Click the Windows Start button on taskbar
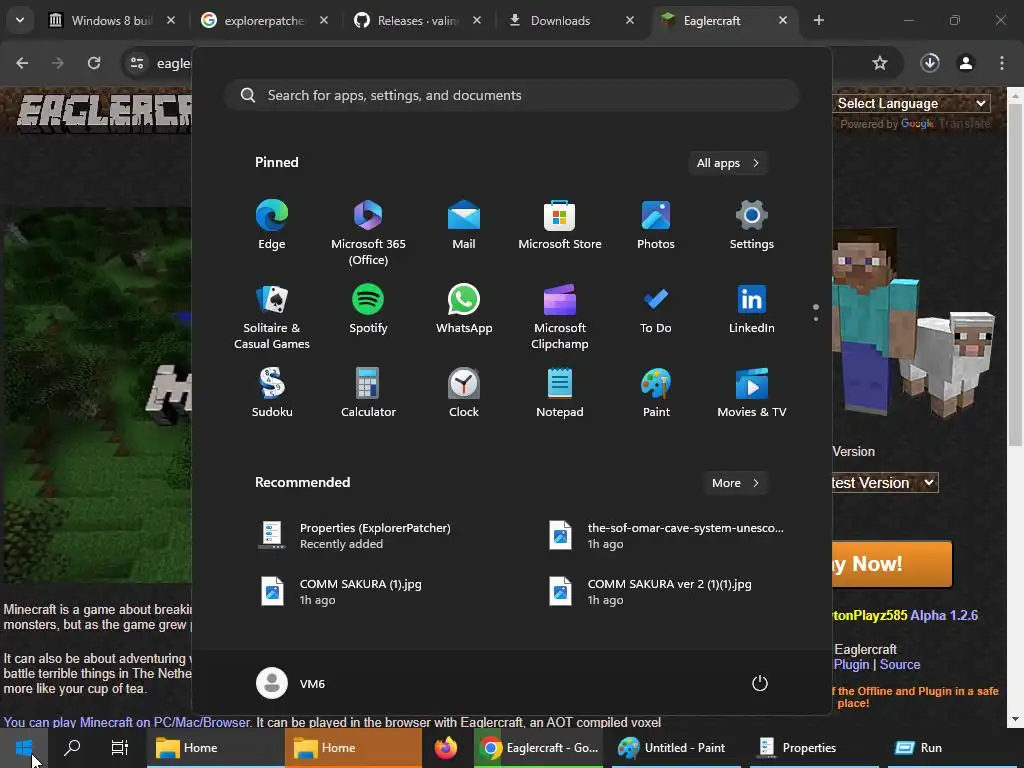This screenshot has width=1024, height=768. (x=24, y=748)
